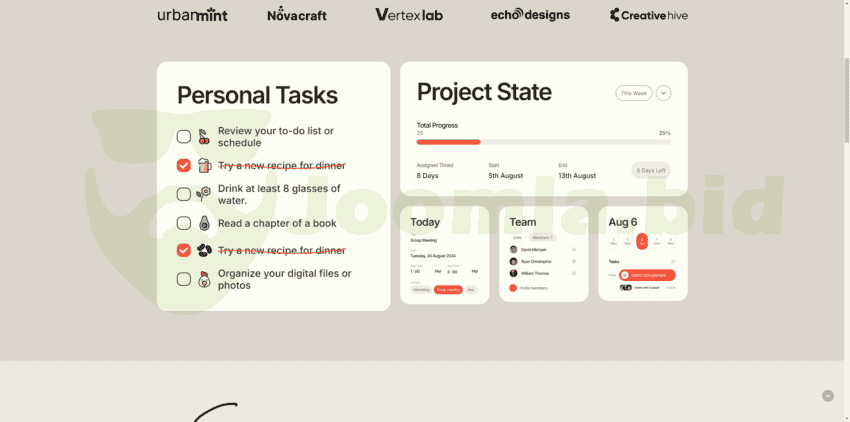Select the orange Group Meeting category tag
Screen dimensions: 850x422
point(448,290)
